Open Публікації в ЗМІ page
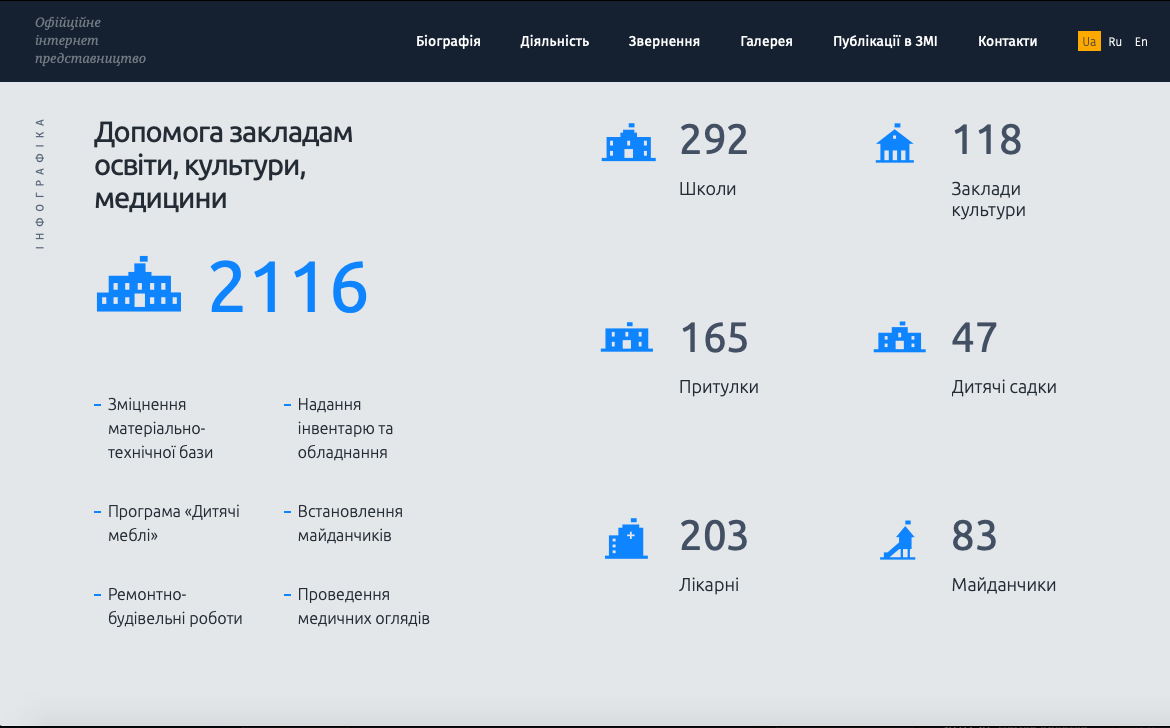 tap(885, 42)
